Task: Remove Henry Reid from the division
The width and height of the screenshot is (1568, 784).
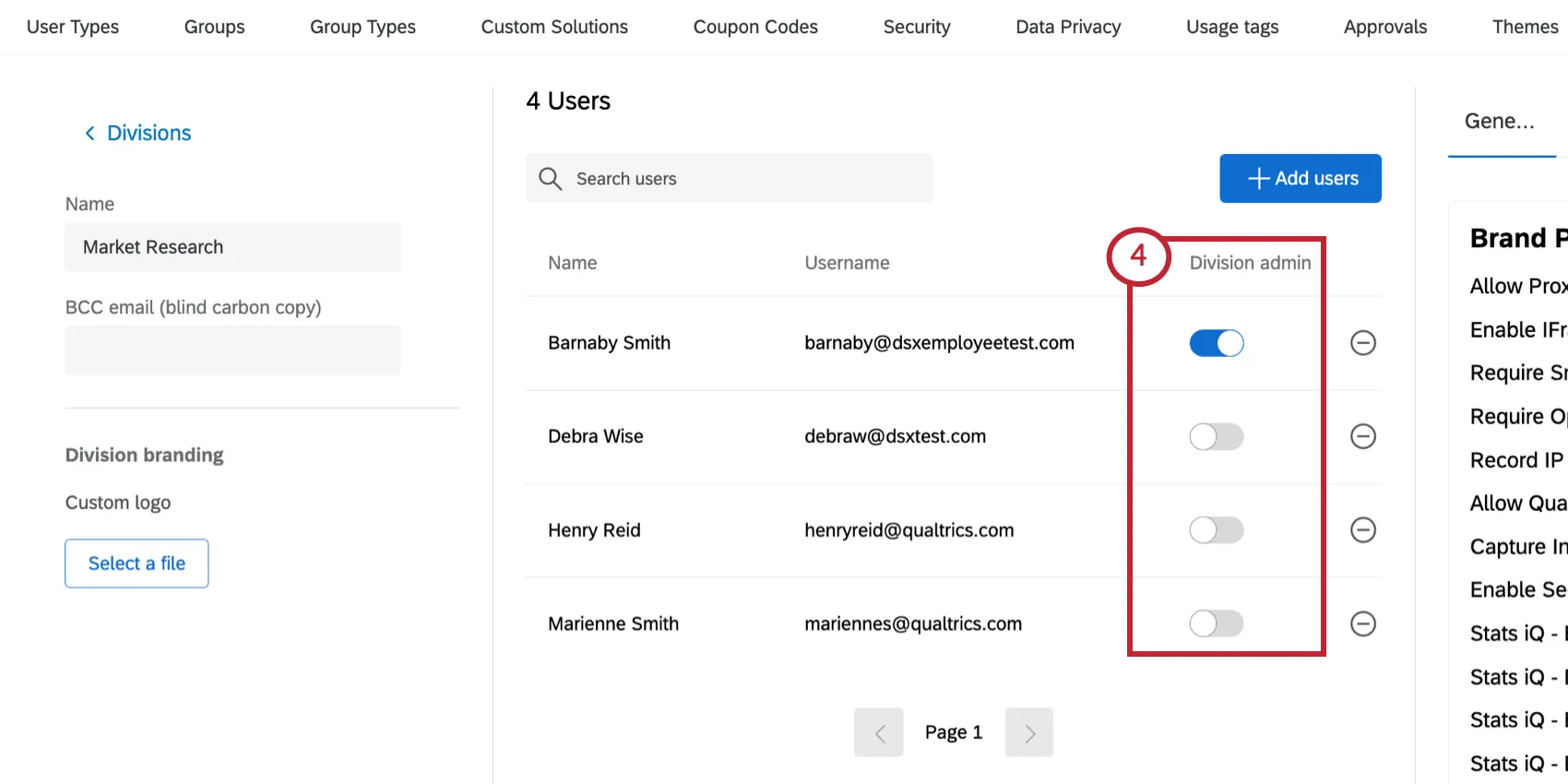Action: pos(1362,530)
